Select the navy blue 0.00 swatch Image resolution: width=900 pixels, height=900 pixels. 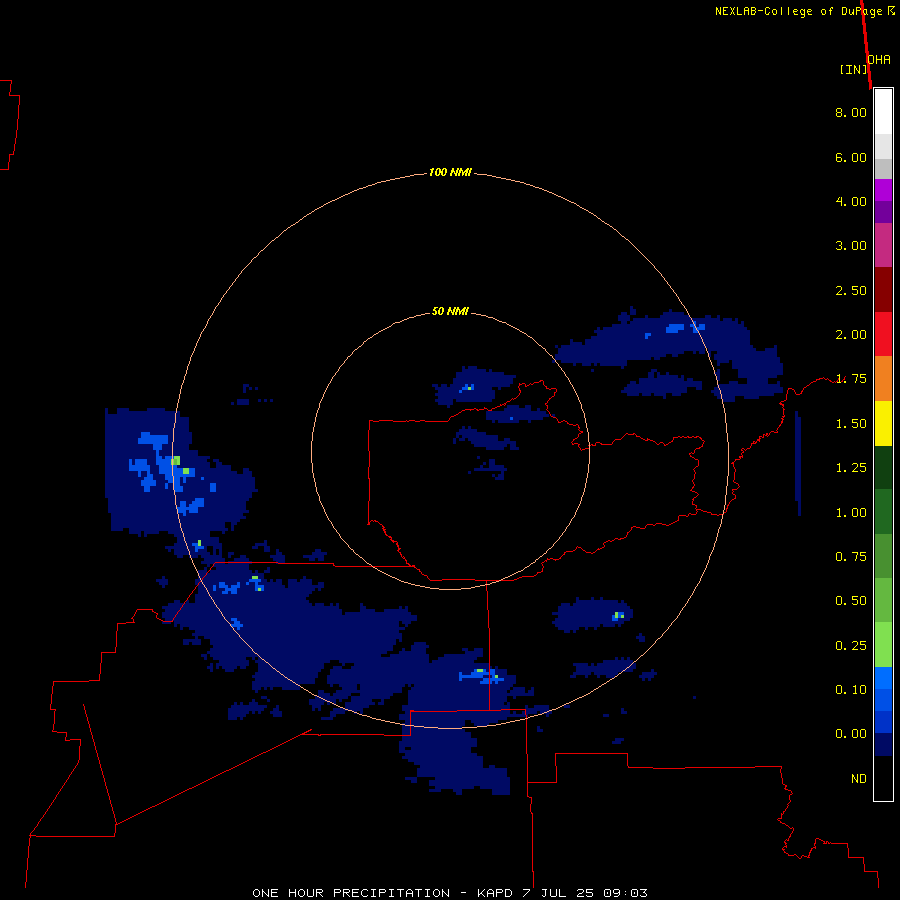(883, 745)
